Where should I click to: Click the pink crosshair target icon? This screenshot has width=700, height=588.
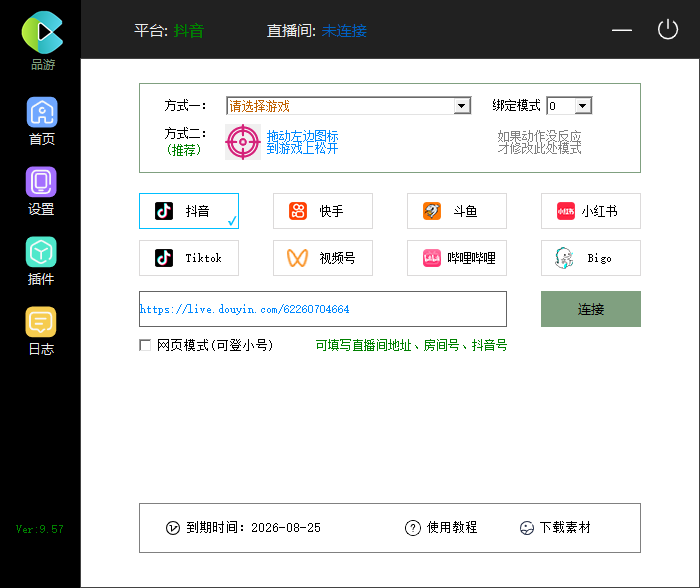pyautogui.click(x=243, y=142)
